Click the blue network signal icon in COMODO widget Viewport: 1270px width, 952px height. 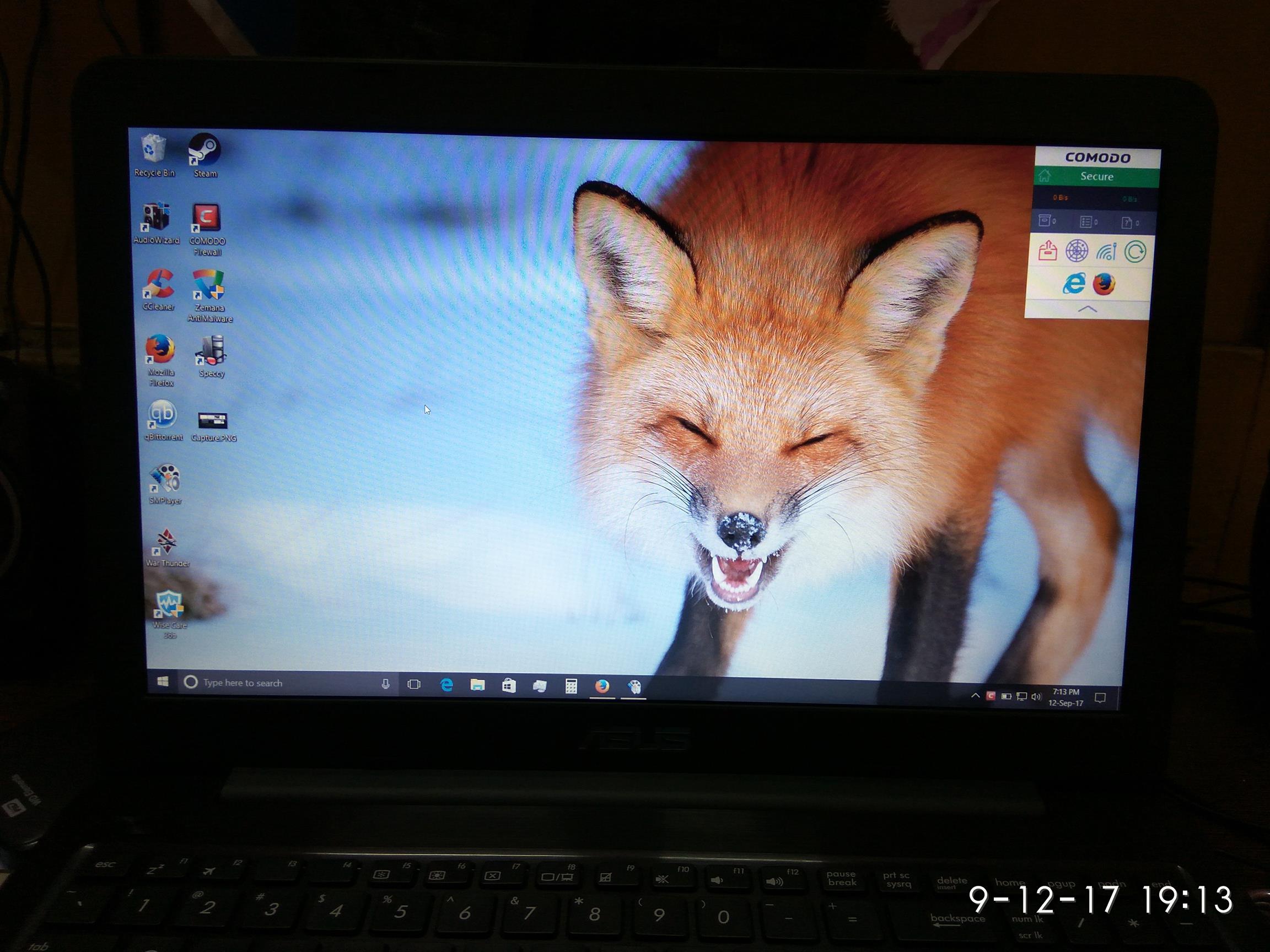coord(1106,251)
